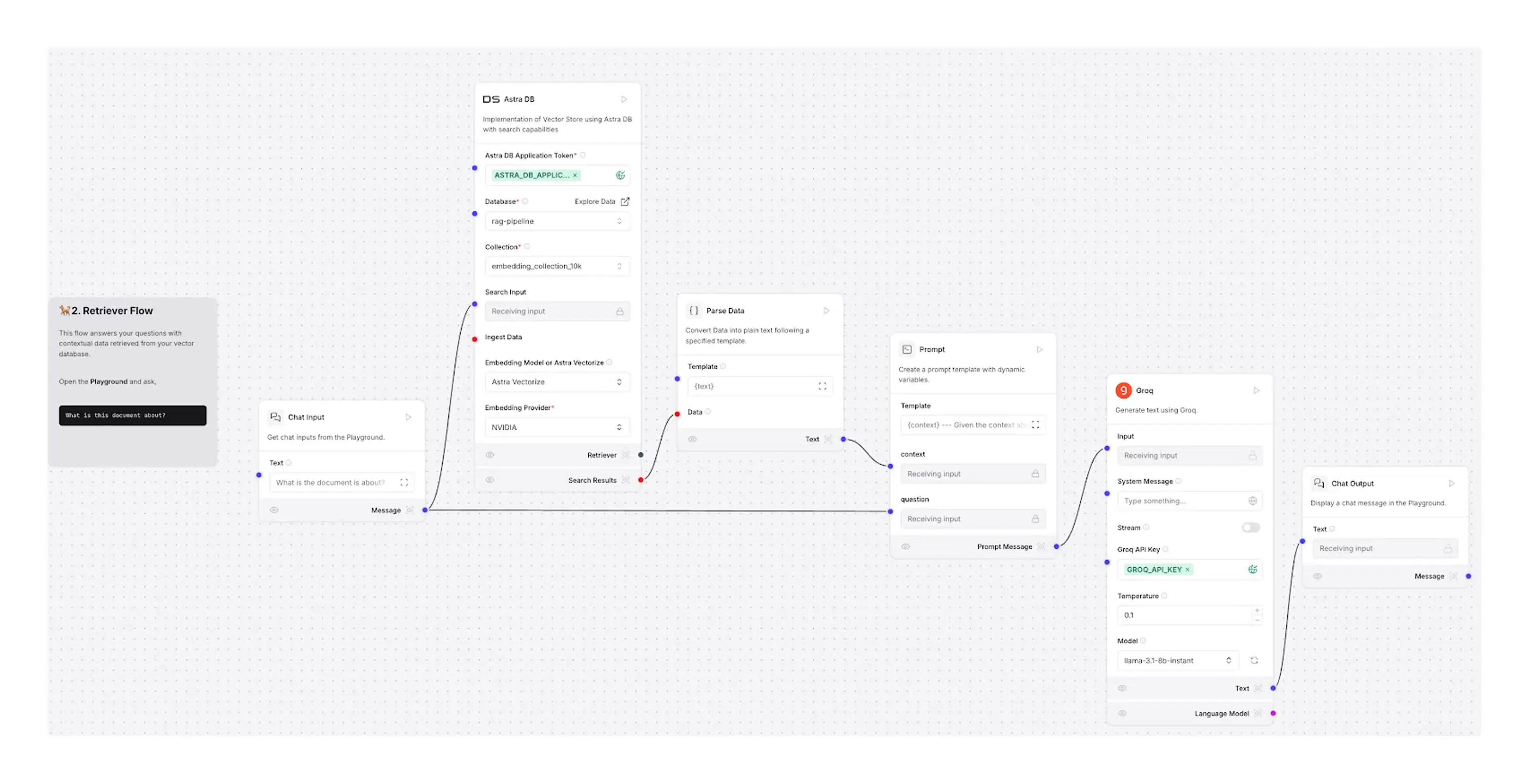Open the rag-pipeline Database dropdown
The width and height of the screenshot is (1529, 784).
pos(557,221)
